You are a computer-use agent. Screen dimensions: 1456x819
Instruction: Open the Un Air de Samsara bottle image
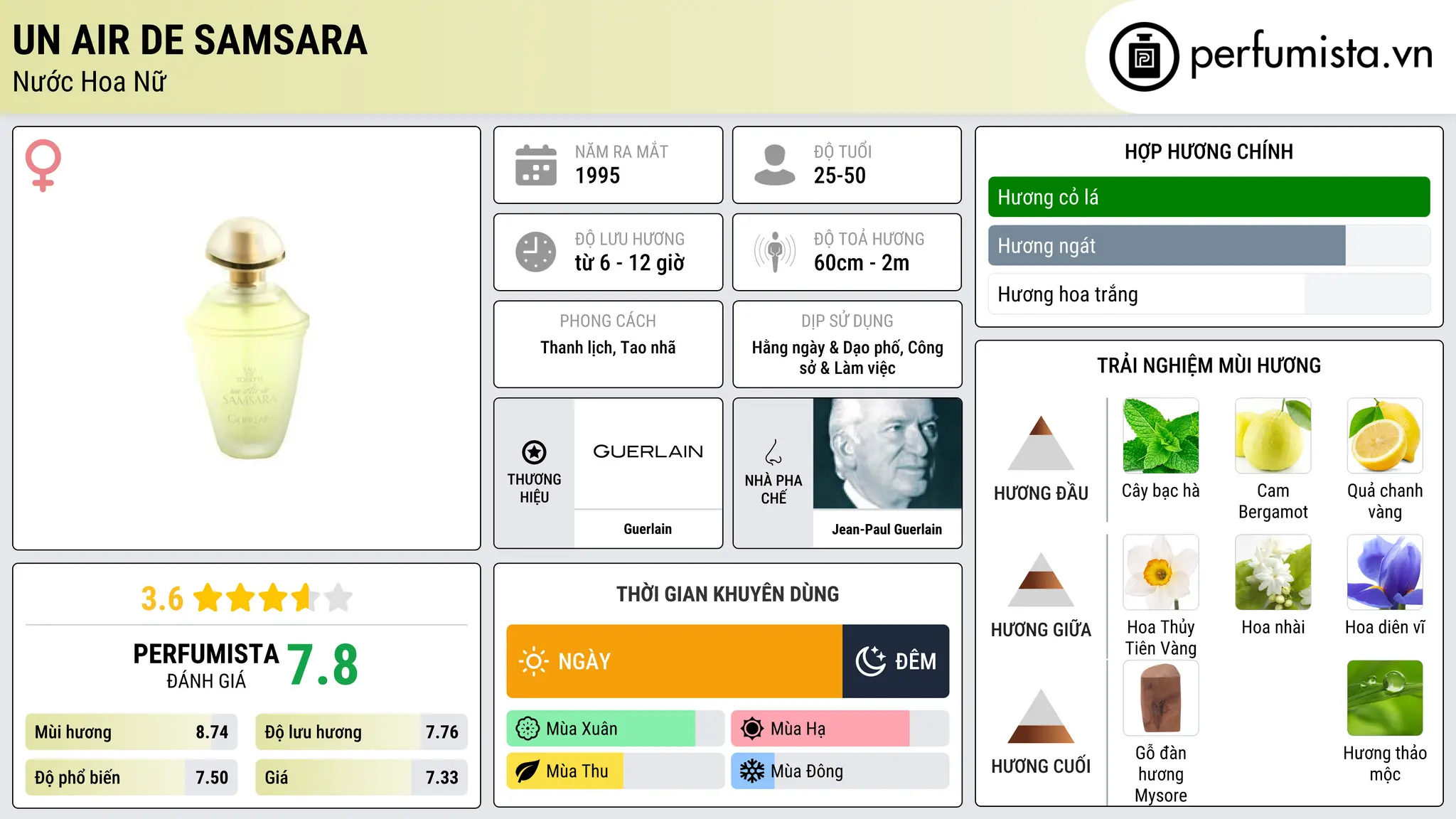point(247,338)
